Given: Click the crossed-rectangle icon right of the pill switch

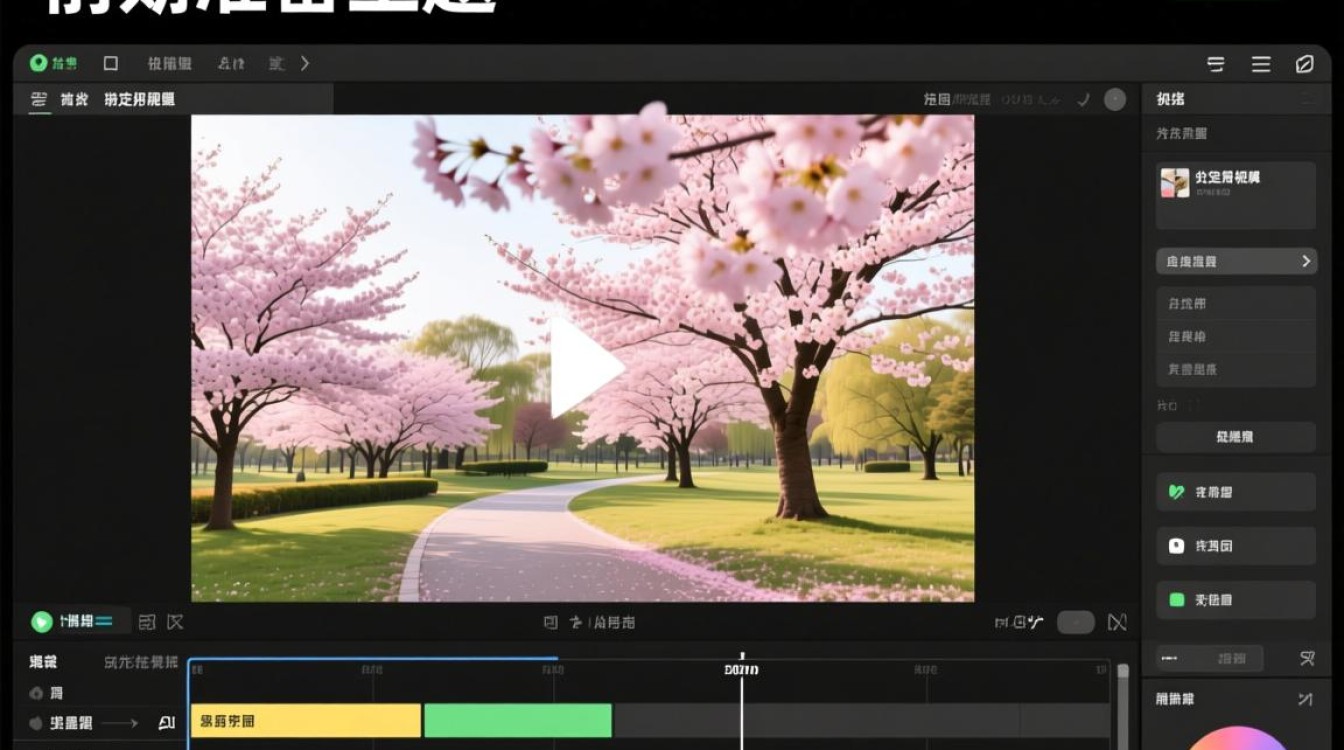Looking at the screenshot, I should (1117, 622).
